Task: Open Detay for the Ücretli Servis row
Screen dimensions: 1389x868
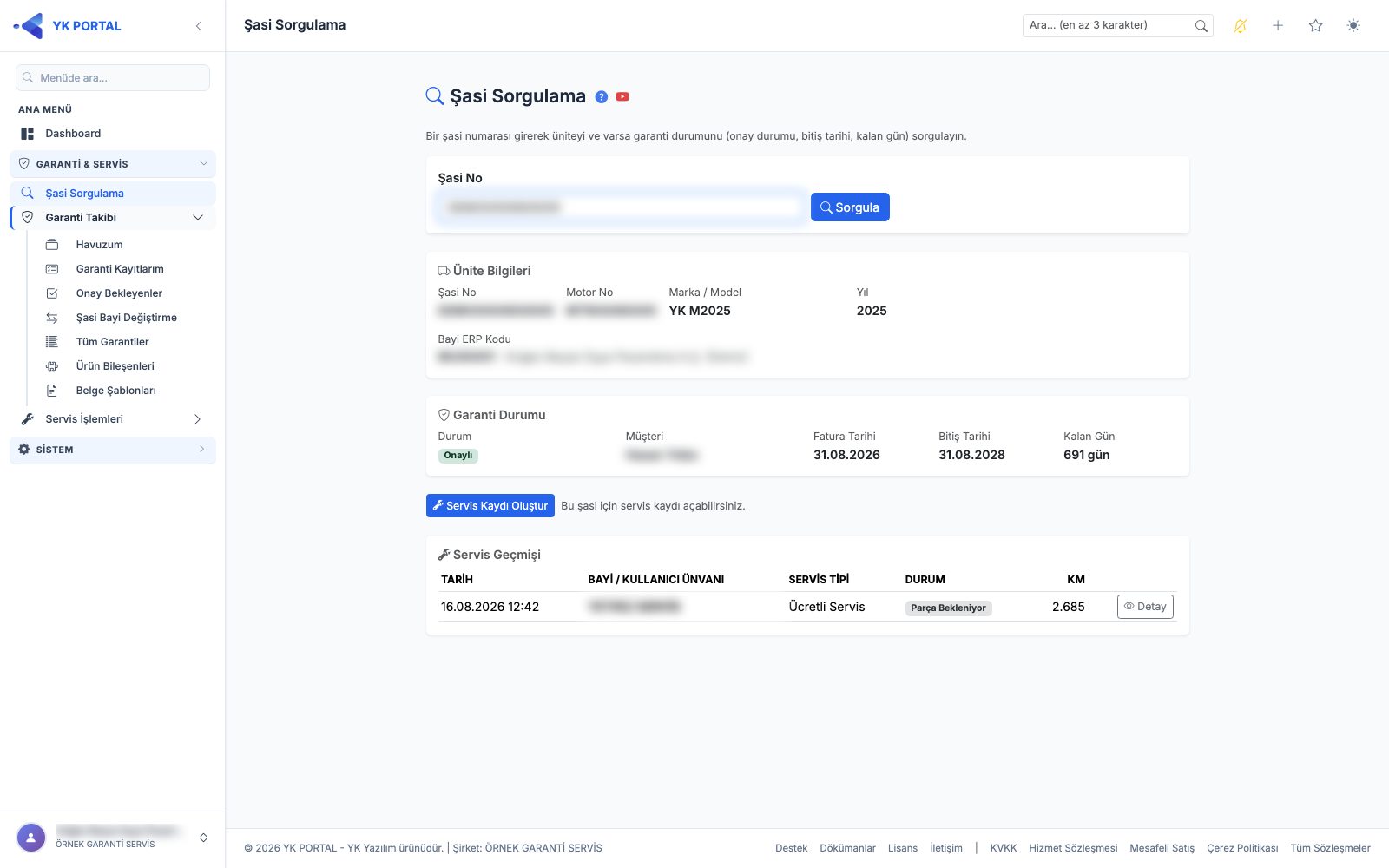Action: tap(1145, 607)
